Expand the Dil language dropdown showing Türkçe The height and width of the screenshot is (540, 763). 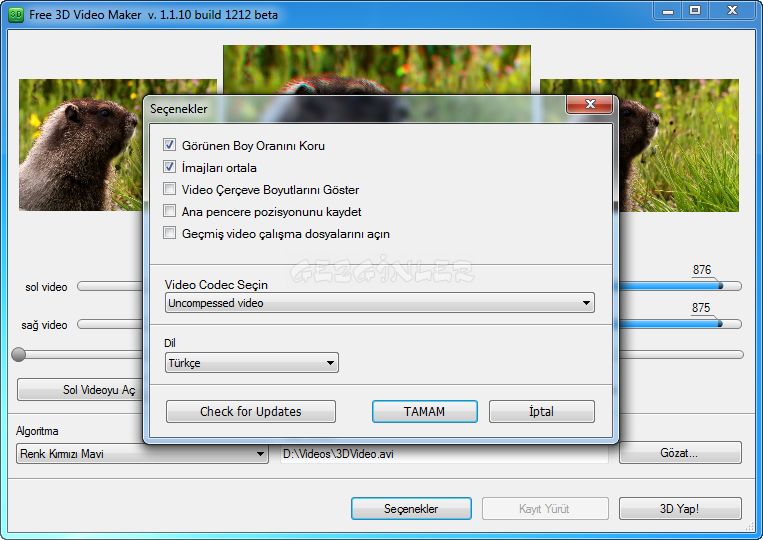coord(252,363)
